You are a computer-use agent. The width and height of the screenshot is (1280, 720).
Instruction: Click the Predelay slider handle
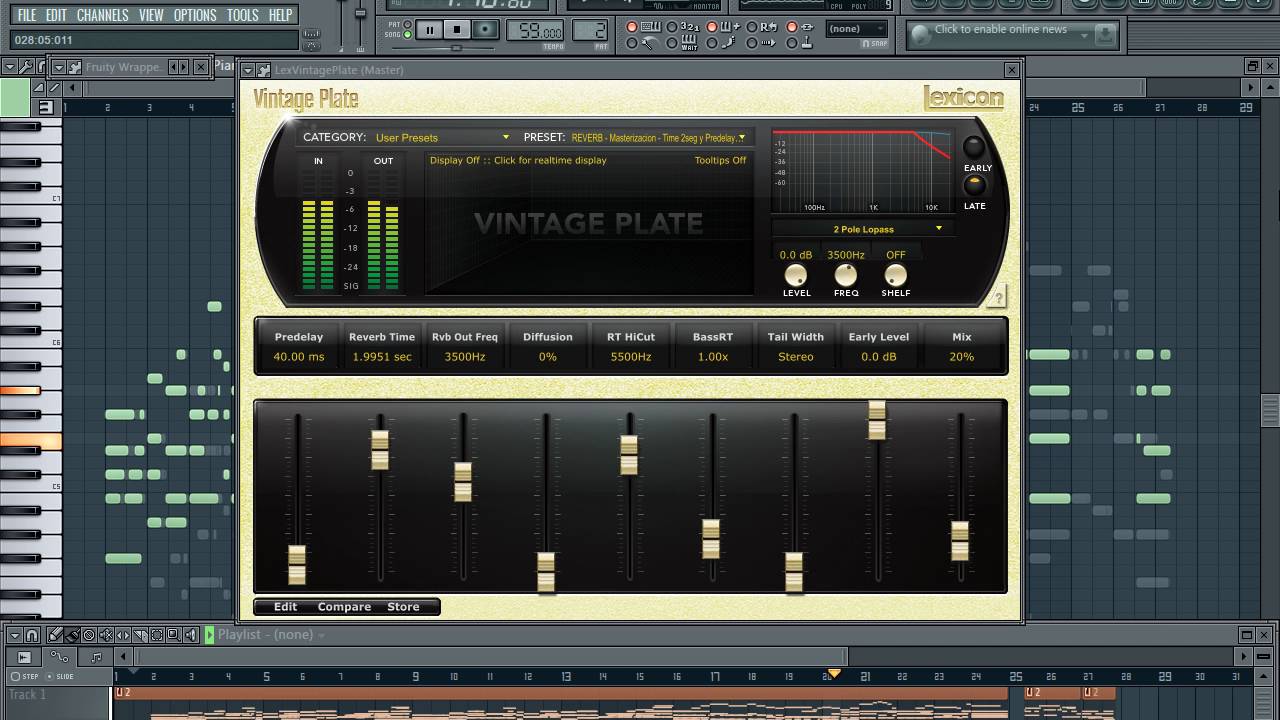click(297, 565)
